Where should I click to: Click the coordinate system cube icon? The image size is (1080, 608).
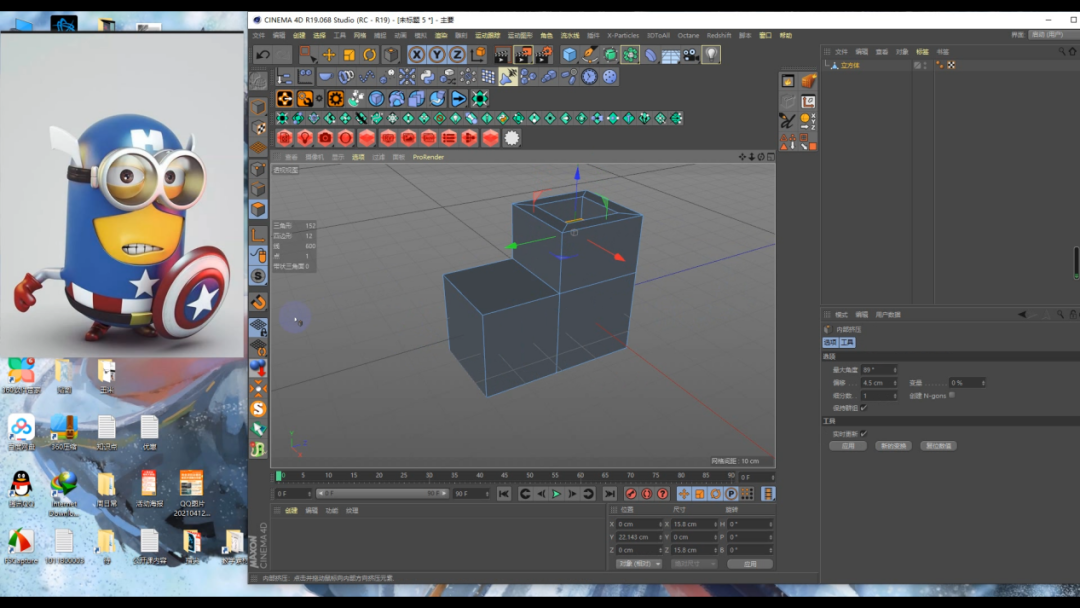click(477, 54)
